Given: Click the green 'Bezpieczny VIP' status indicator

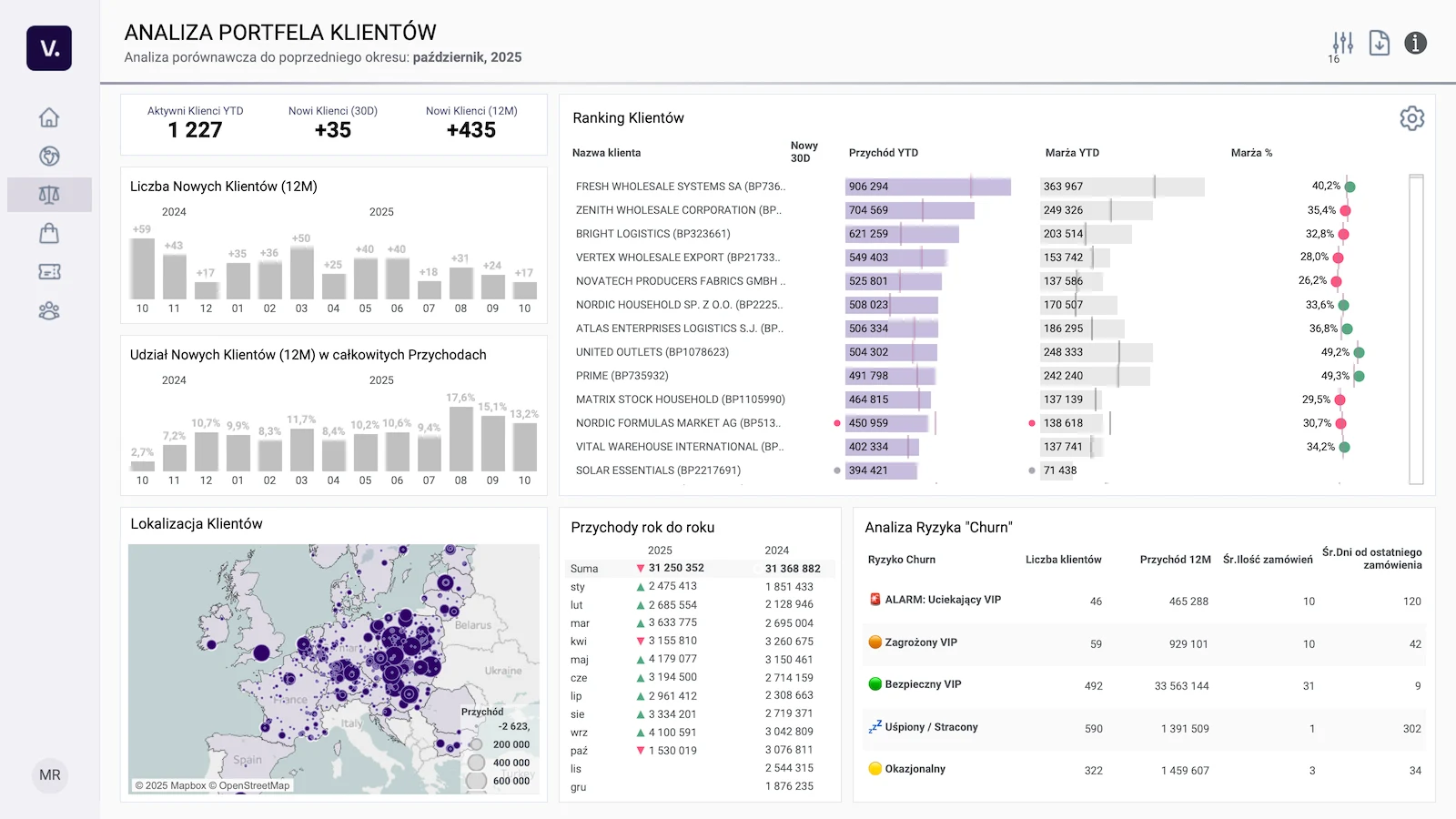Looking at the screenshot, I should [x=875, y=683].
